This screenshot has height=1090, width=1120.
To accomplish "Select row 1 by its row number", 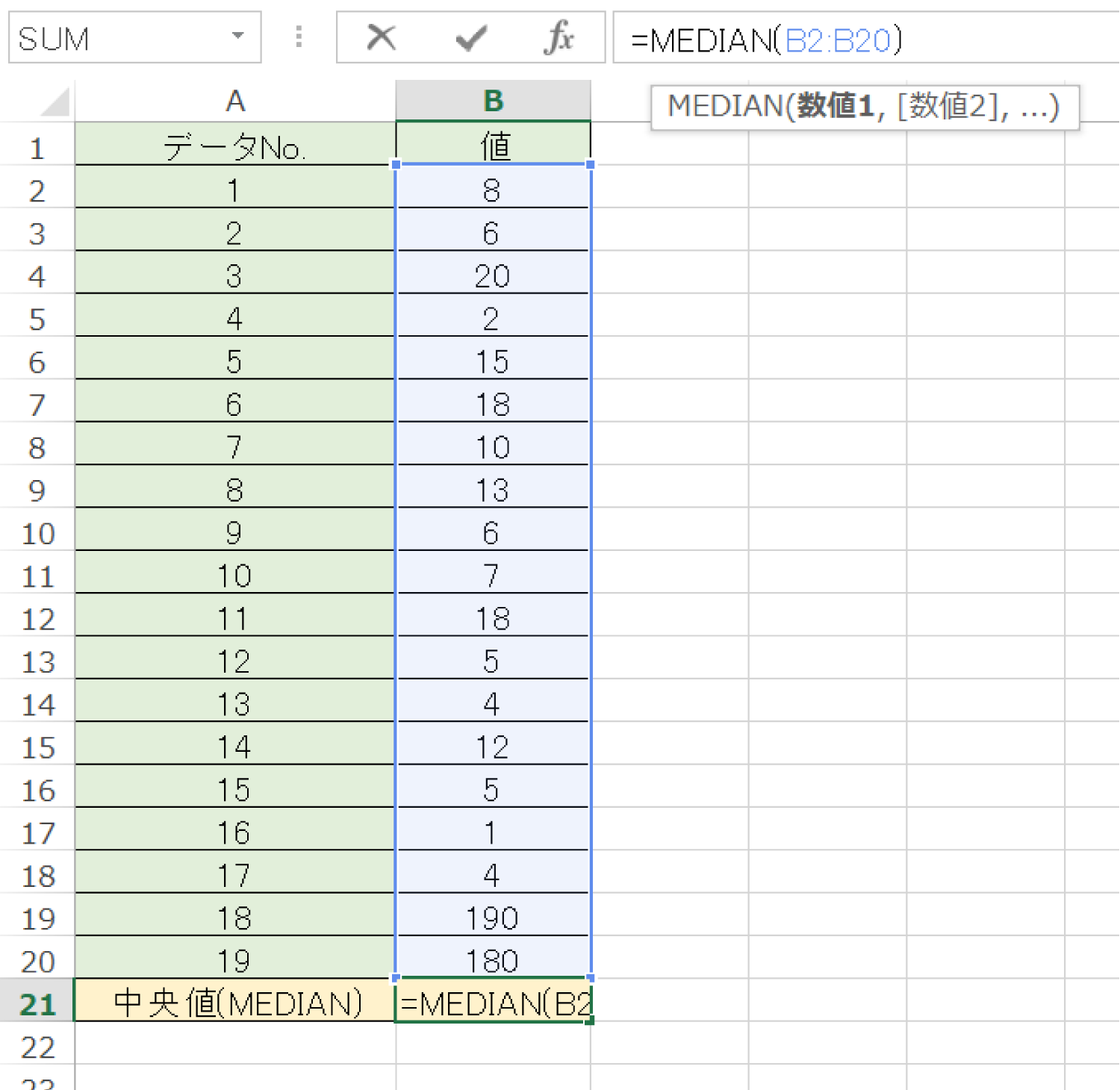I will (x=37, y=146).
